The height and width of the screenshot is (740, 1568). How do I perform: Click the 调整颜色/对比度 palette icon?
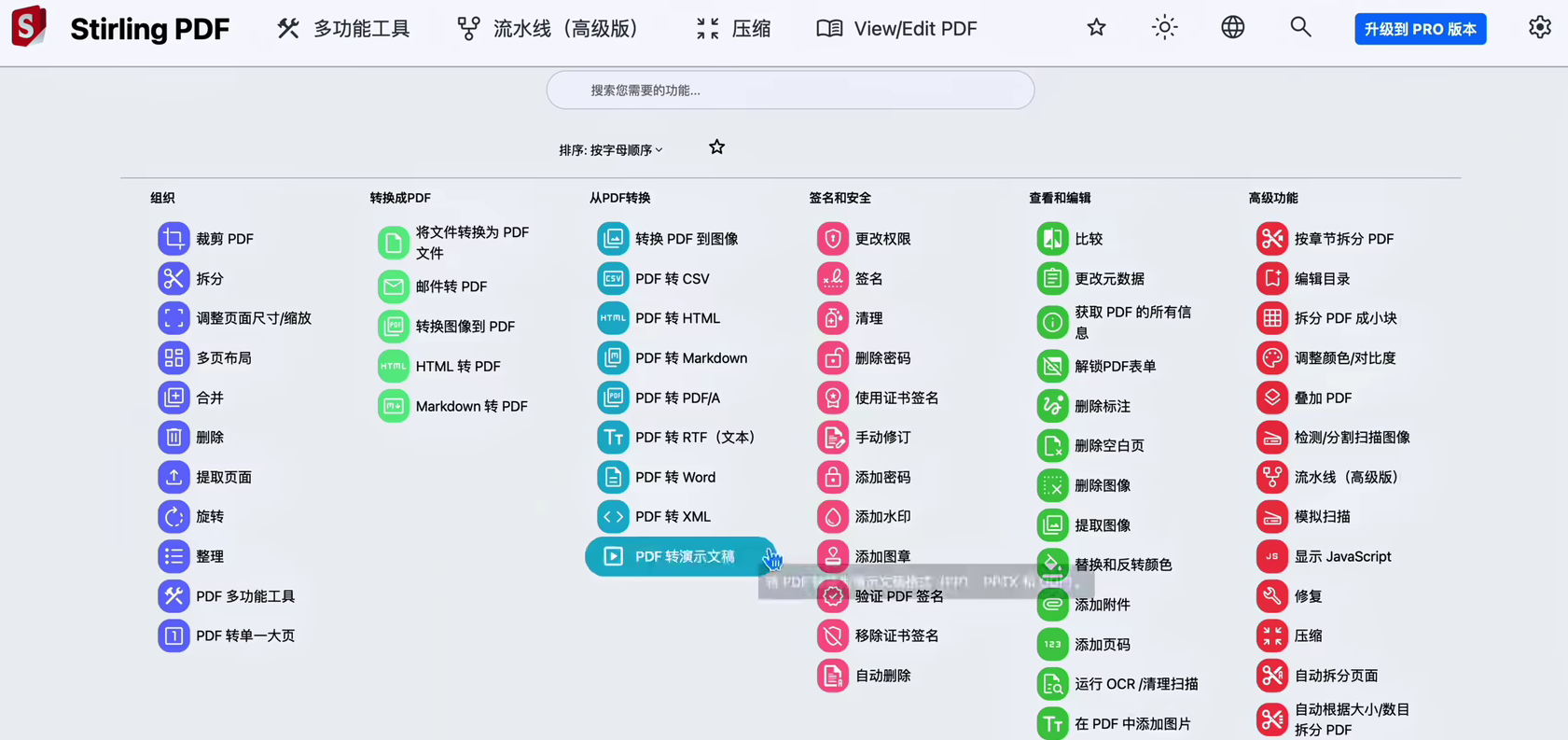pos(1272,357)
